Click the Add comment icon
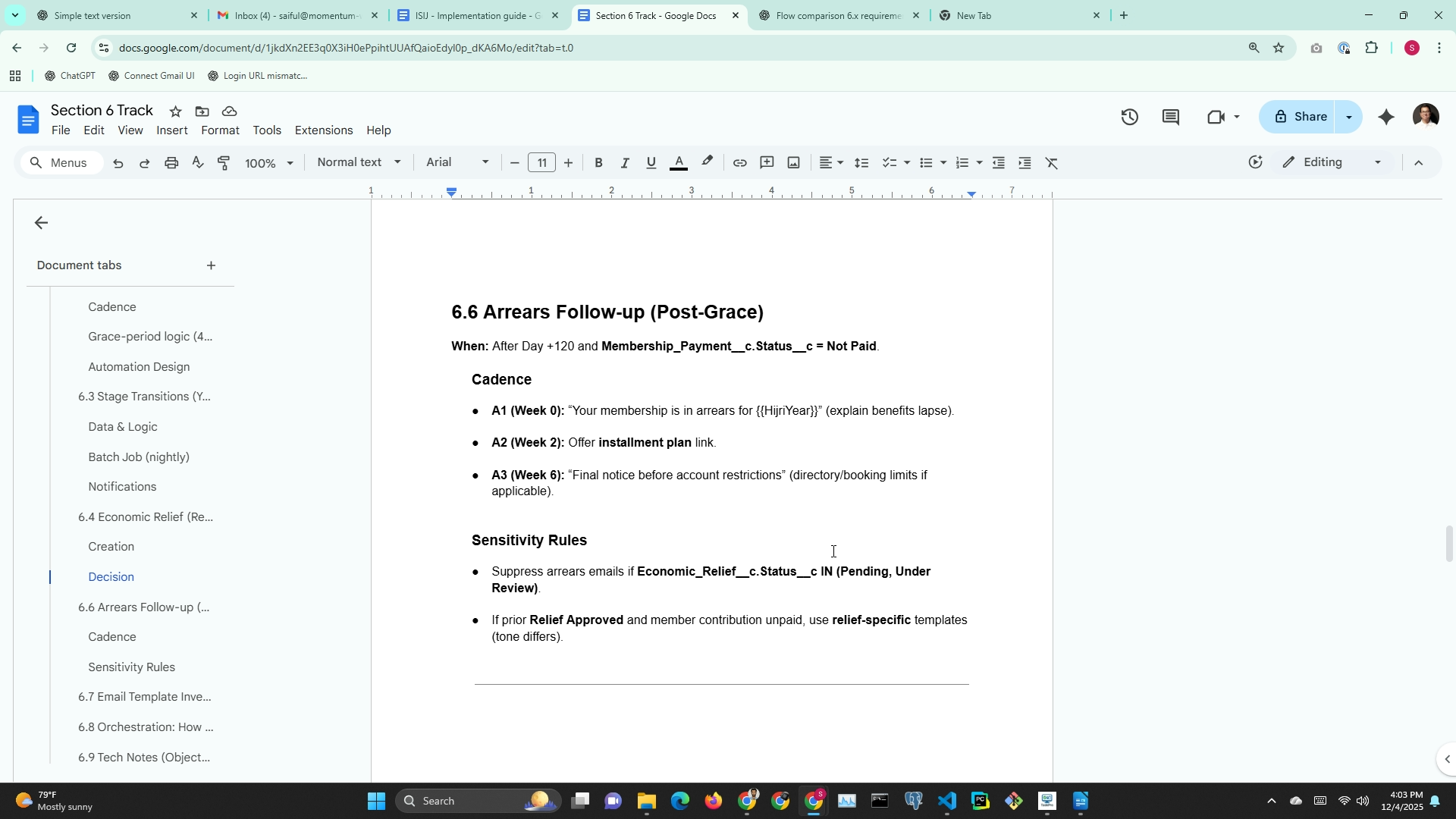The image size is (1456, 819). (x=767, y=163)
